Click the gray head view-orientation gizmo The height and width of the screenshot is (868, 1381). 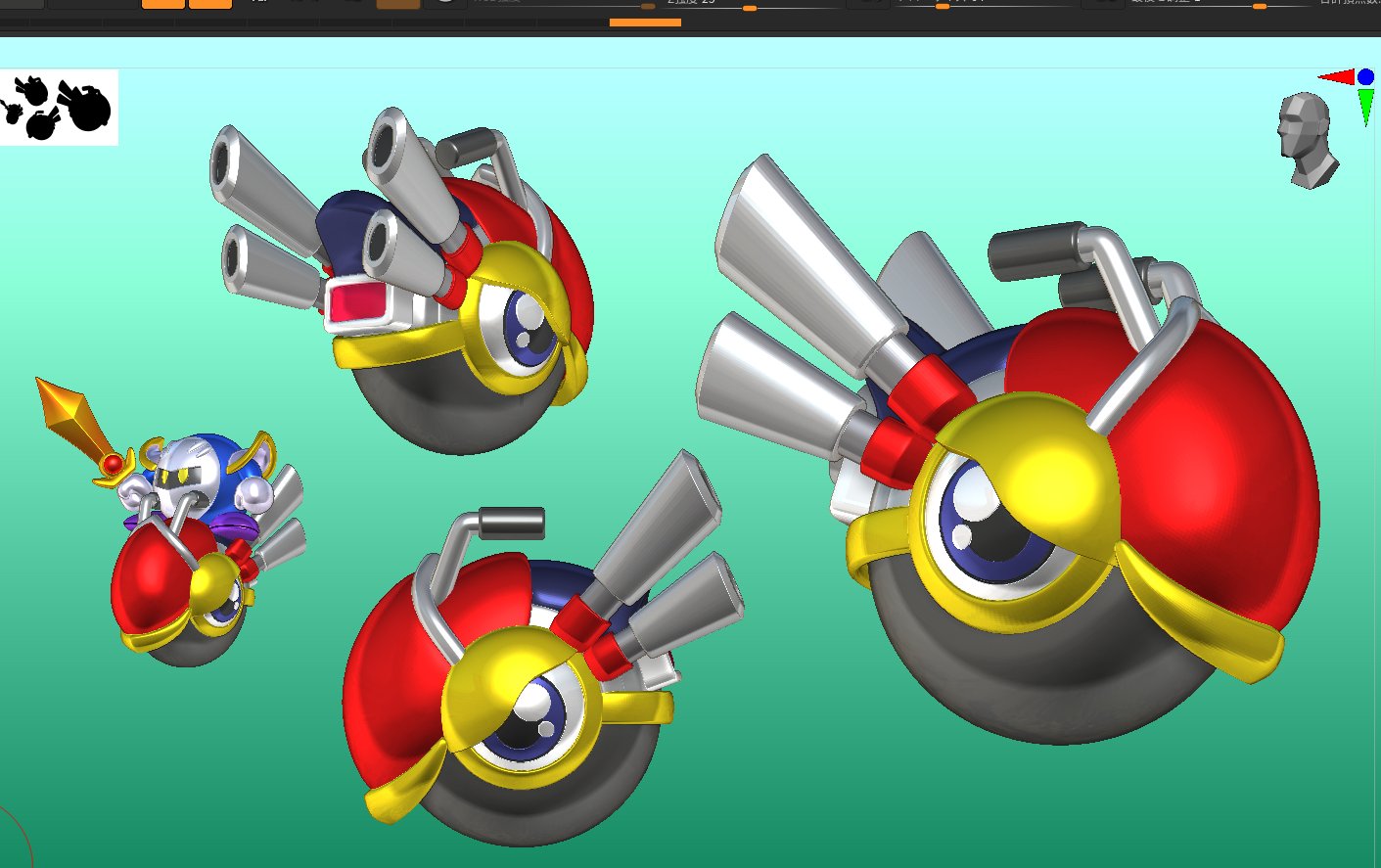pyautogui.click(x=1307, y=140)
